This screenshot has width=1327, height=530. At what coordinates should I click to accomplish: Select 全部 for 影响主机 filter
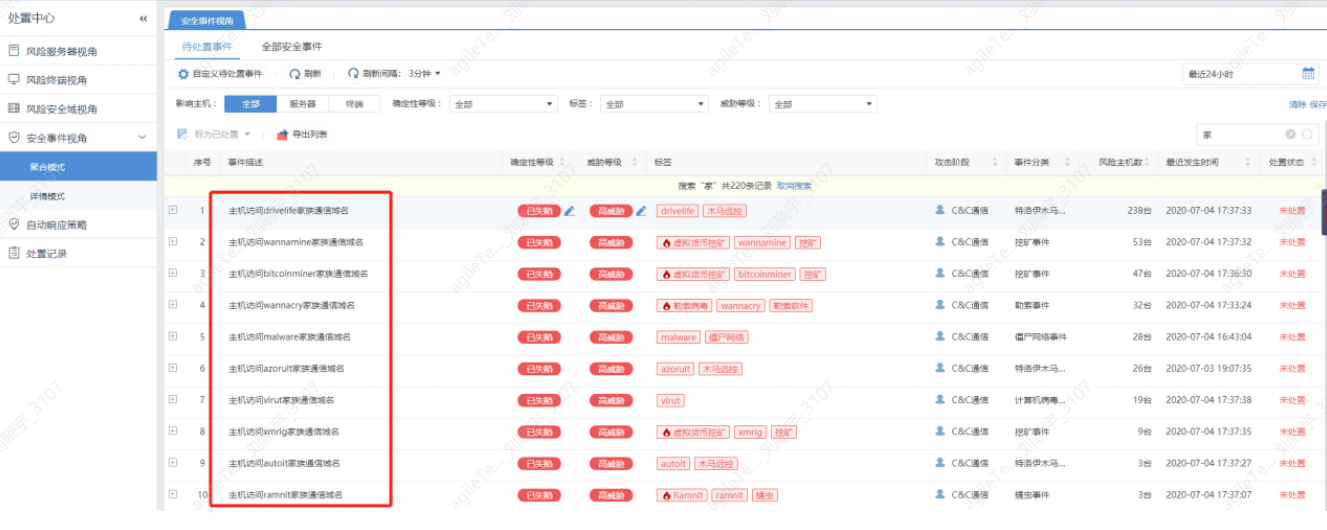click(x=250, y=104)
